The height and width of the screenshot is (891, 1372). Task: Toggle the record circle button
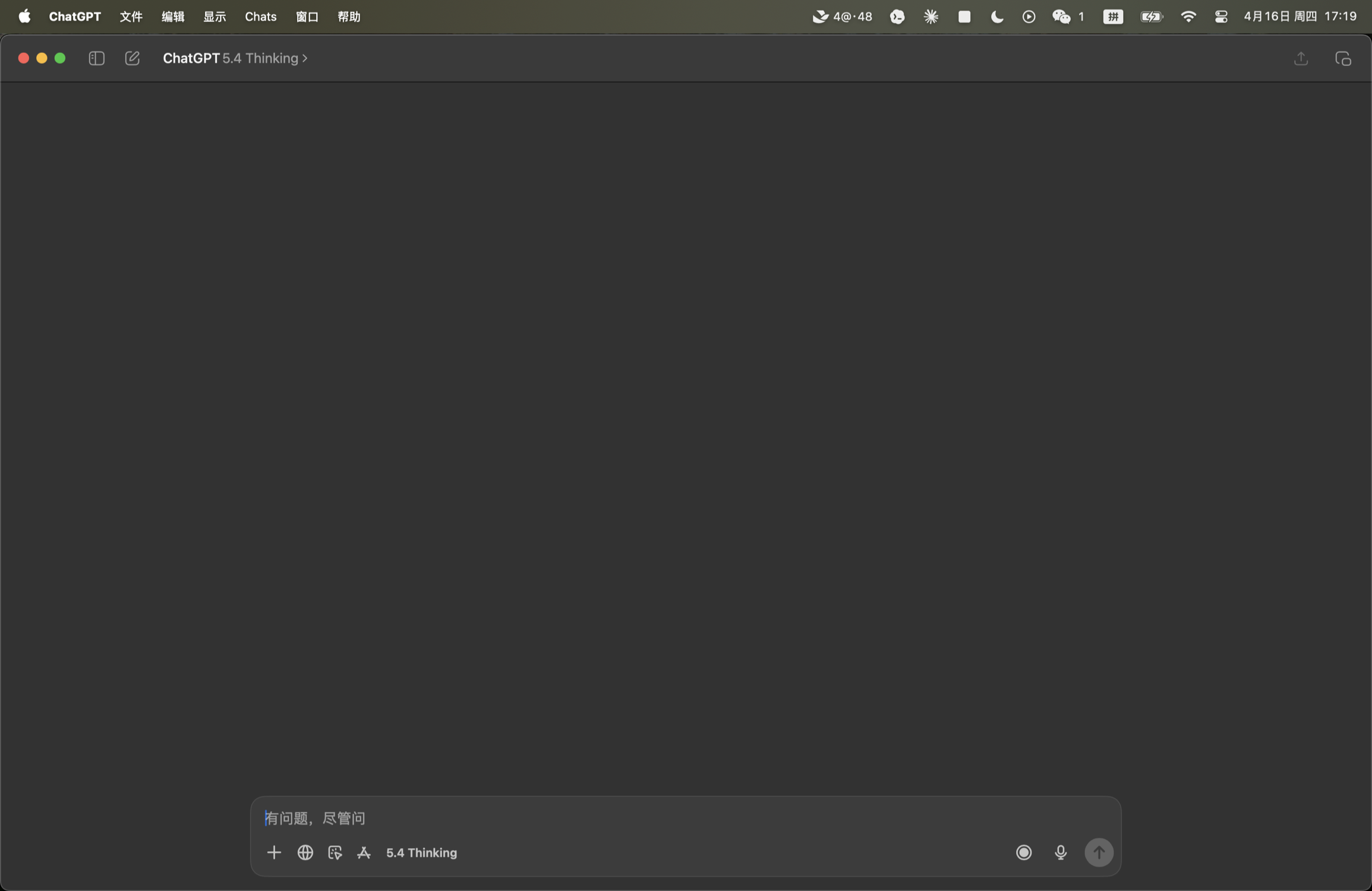(x=1023, y=852)
